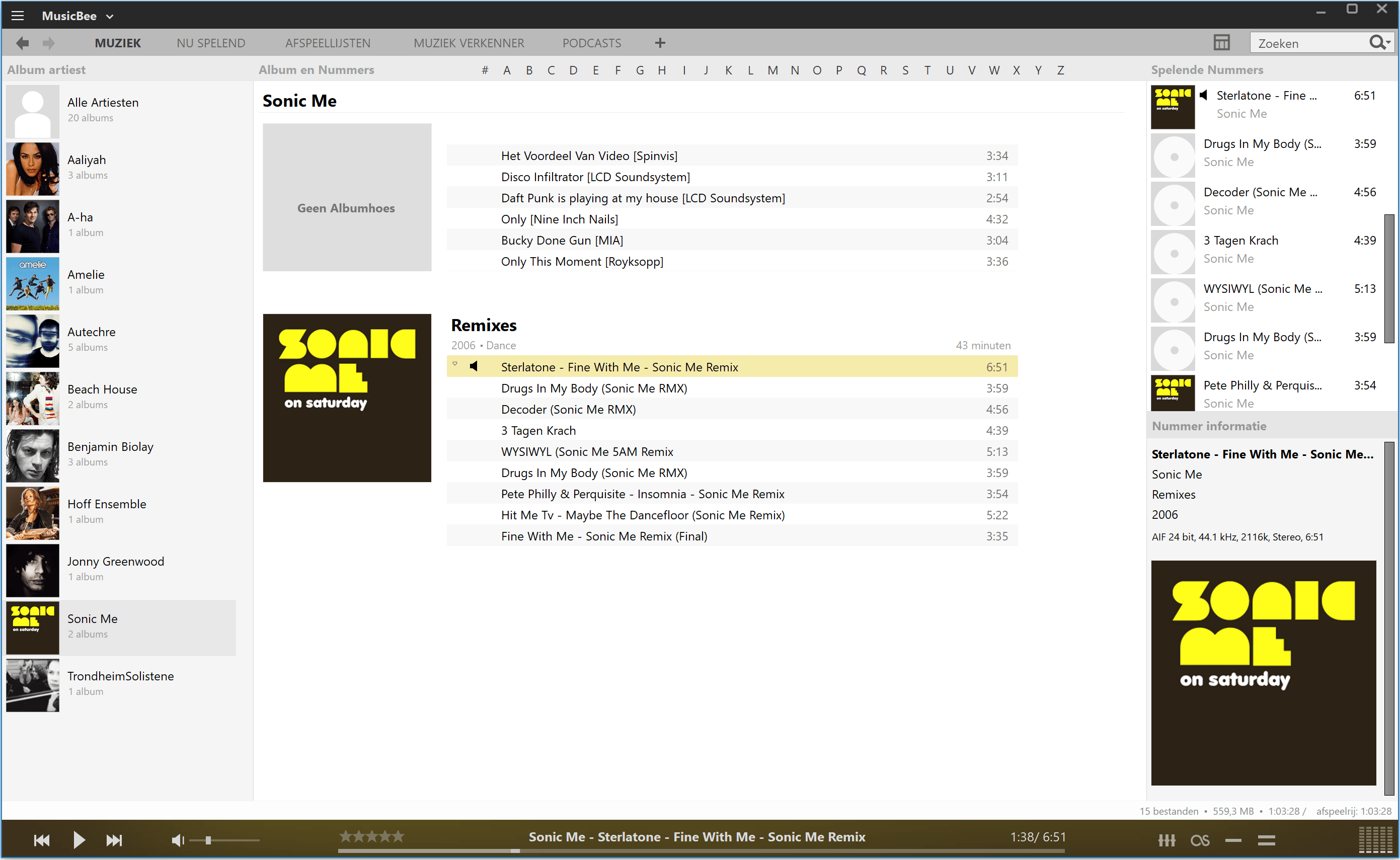Toggle Last.fm scrobbling icon

tap(1200, 840)
